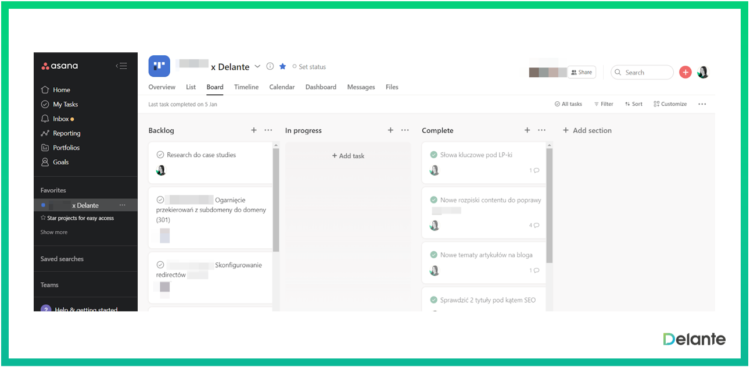
Task: Switch to the Overview tab
Action: 162,87
